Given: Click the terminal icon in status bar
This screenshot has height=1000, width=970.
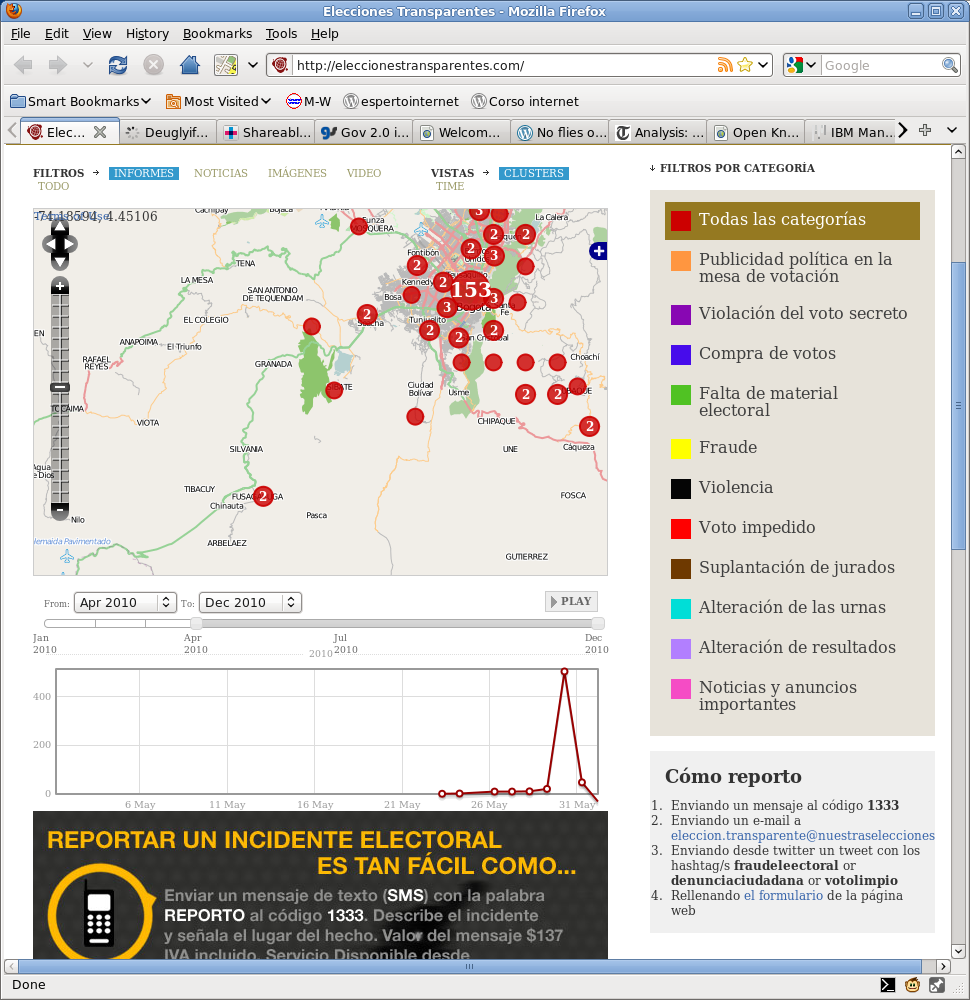Looking at the screenshot, I should pyautogui.click(x=887, y=985).
